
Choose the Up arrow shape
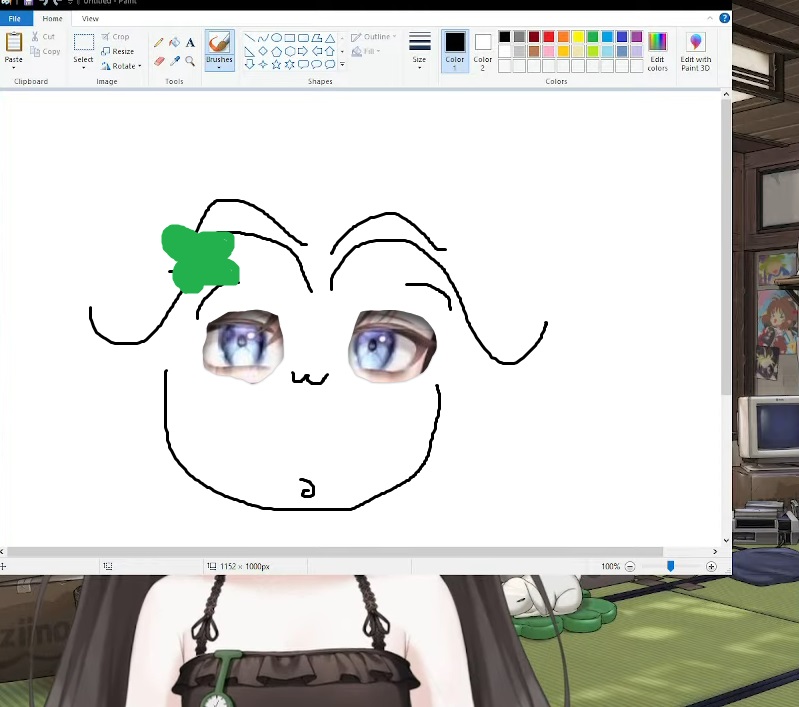[x=330, y=51]
